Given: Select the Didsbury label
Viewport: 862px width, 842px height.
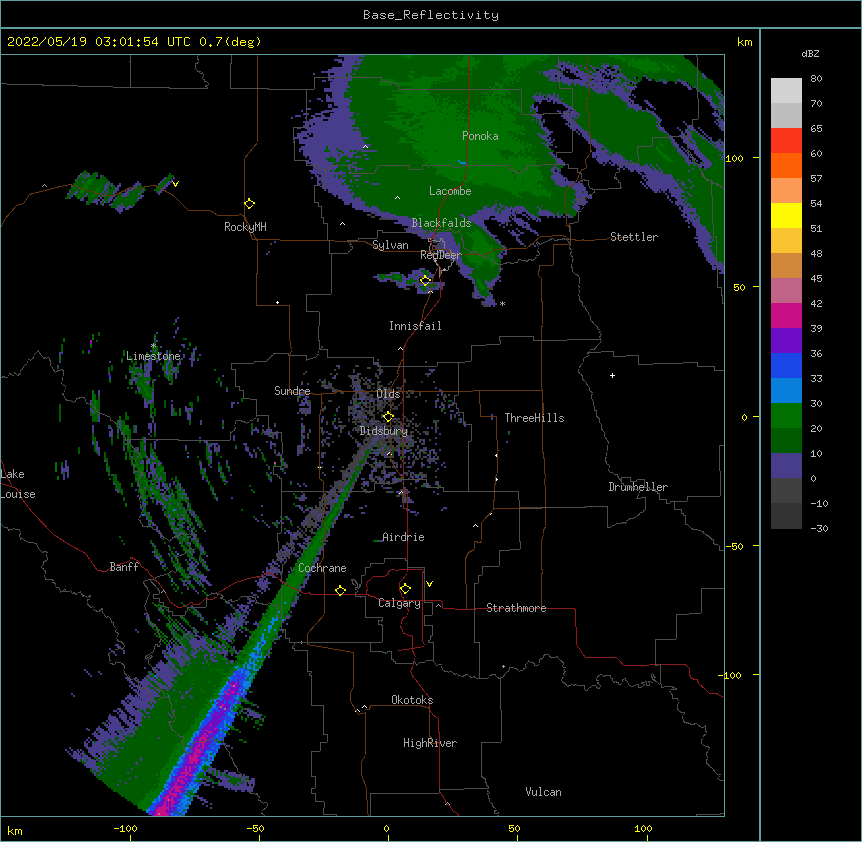Looking at the screenshot, I should pyautogui.click(x=384, y=431).
